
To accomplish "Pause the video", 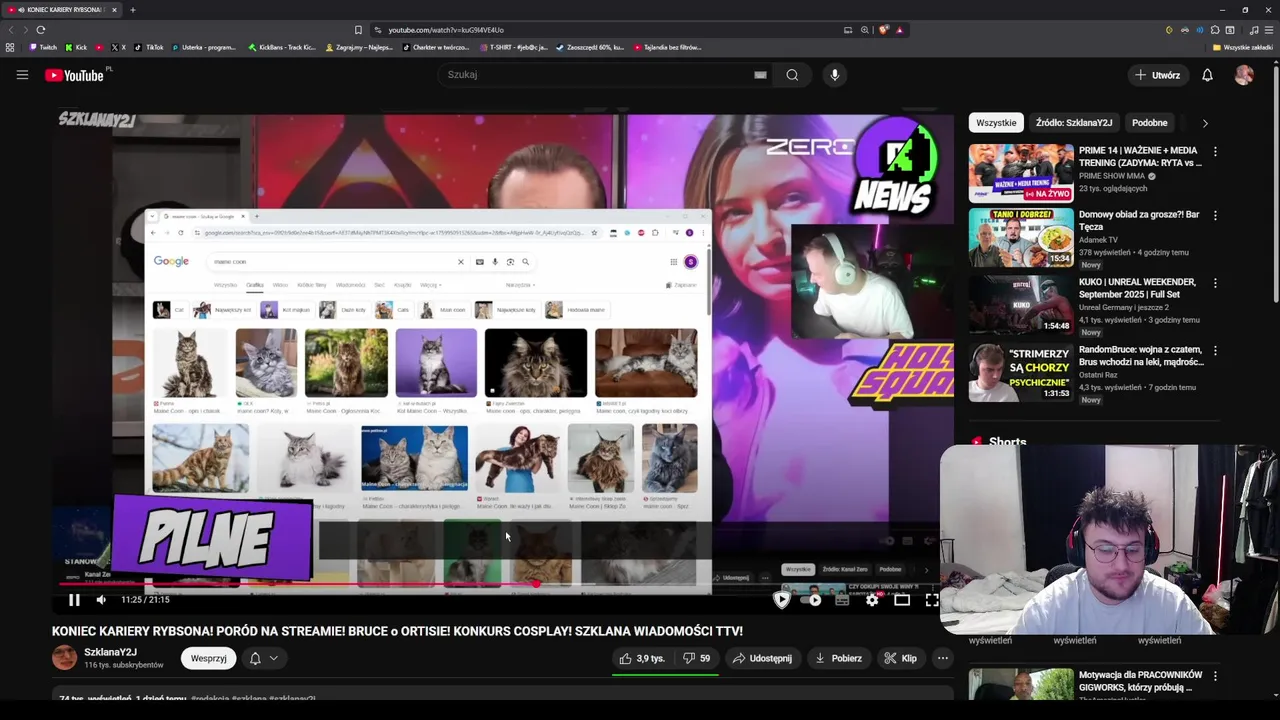I will pyautogui.click(x=74, y=600).
